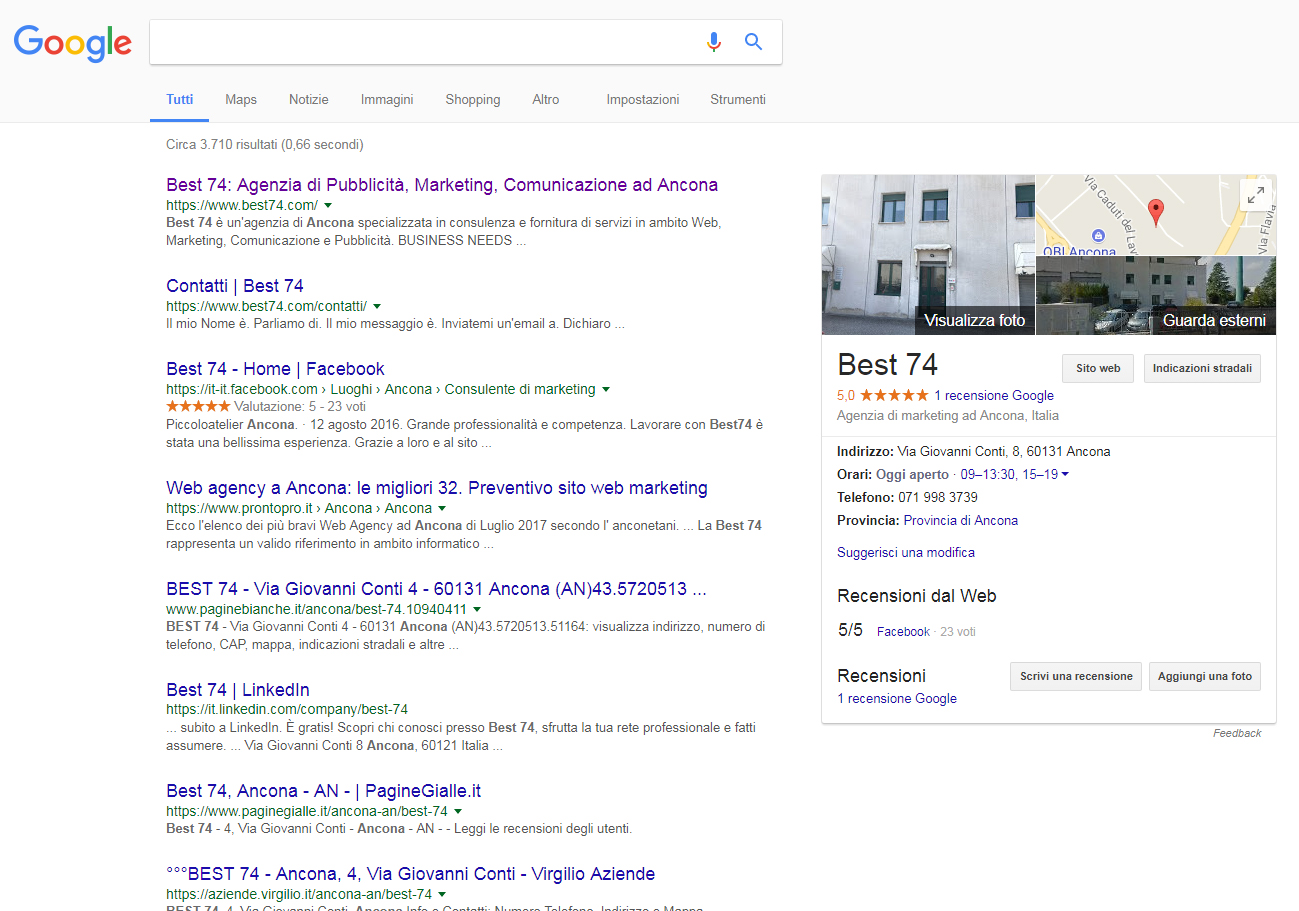Image resolution: width=1299 pixels, height=911 pixels.
Task: Open '1 recensione Google' link beside rating
Action: [x=994, y=395]
